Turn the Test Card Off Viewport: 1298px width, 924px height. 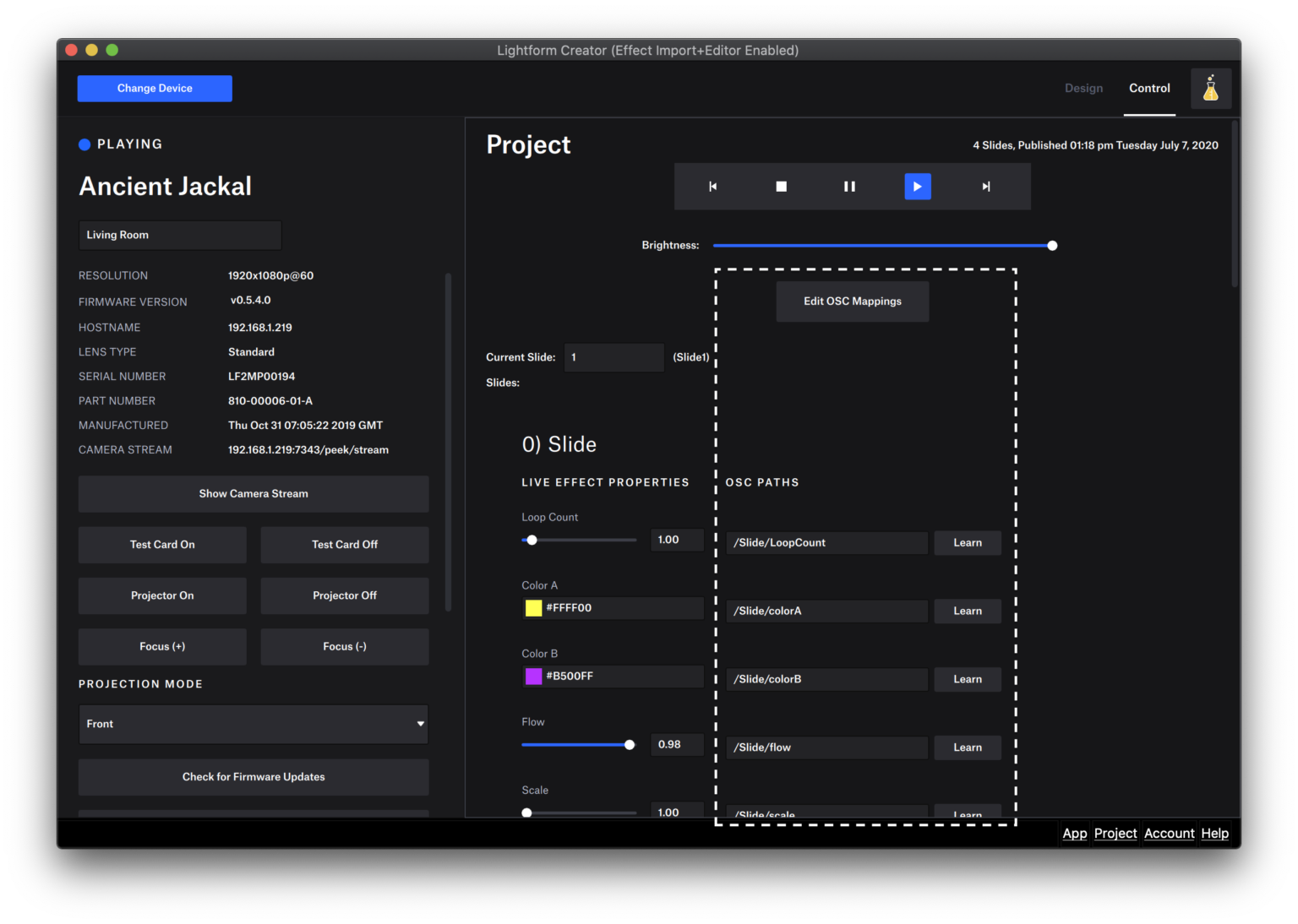point(345,545)
